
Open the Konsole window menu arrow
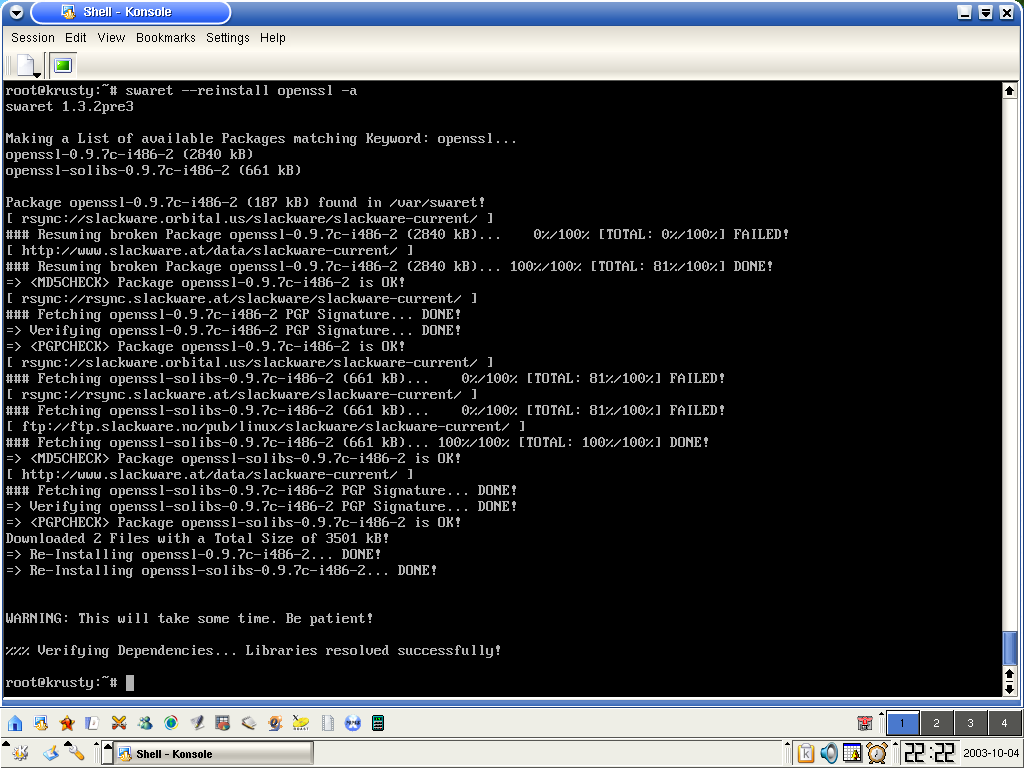pyautogui.click(x=16, y=12)
